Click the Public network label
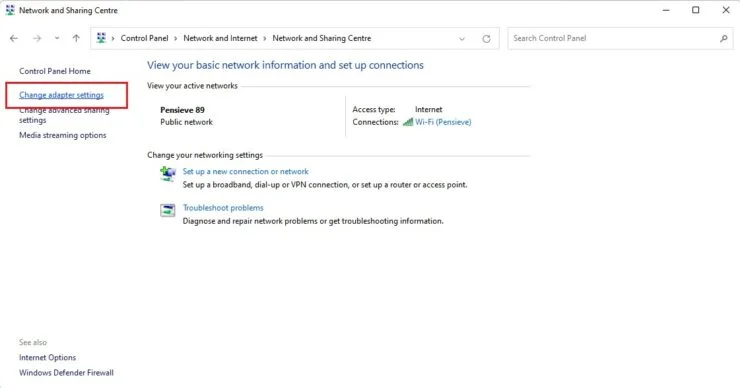 coord(186,122)
